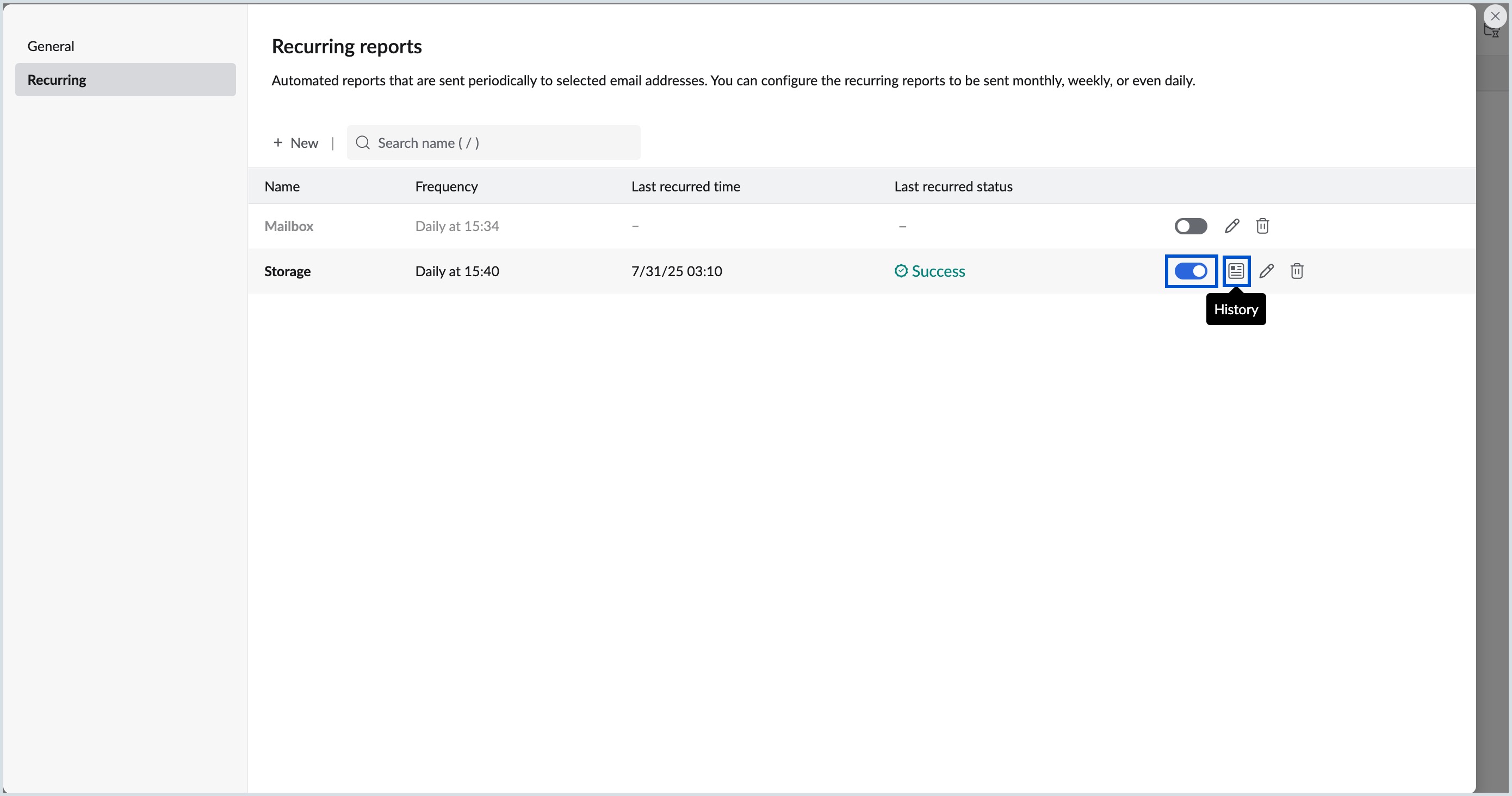Disable the Storage recurring report
The image size is (1512, 796).
[x=1191, y=271]
